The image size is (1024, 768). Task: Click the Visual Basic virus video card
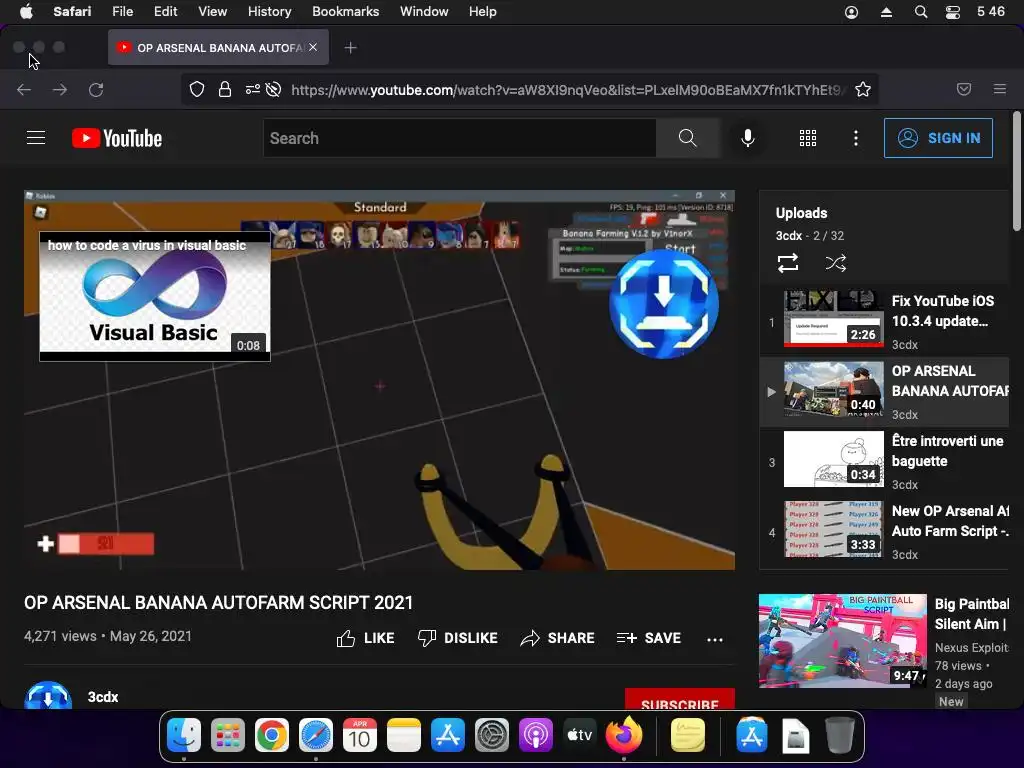pos(155,296)
